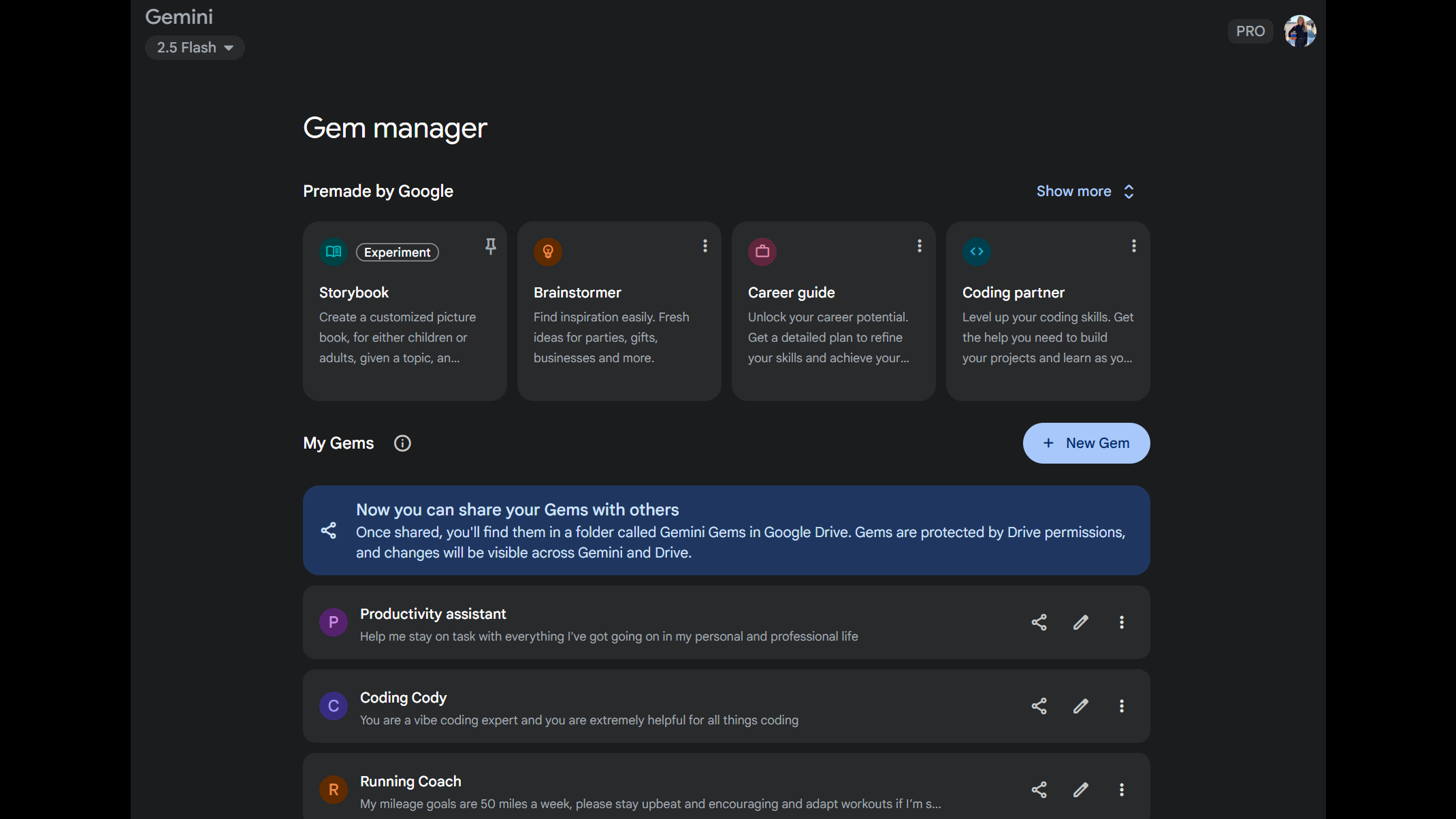This screenshot has height=819, width=1456.
Task: Create a New Gem
Action: [1086, 443]
